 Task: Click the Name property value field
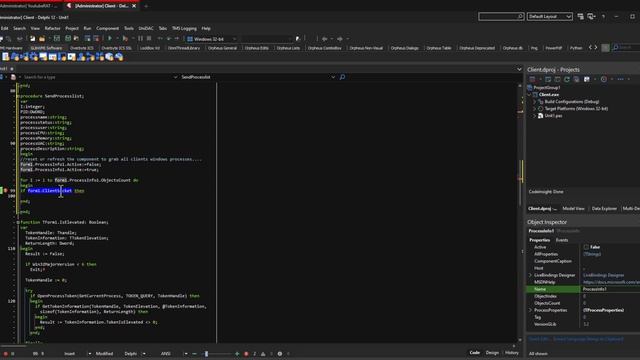click(610, 289)
